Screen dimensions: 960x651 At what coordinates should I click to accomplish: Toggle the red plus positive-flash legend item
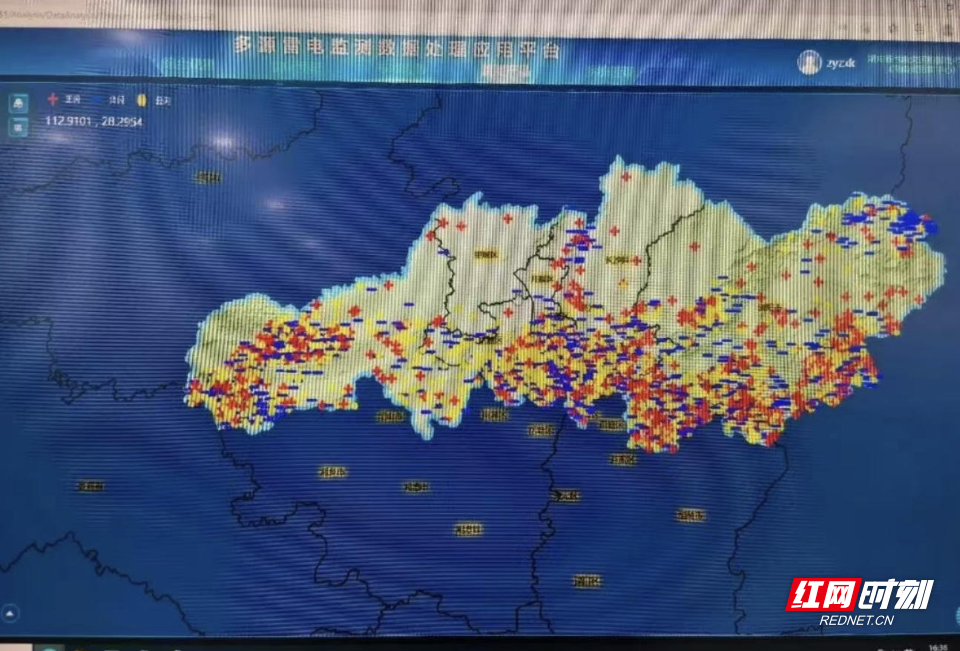click(x=65, y=99)
